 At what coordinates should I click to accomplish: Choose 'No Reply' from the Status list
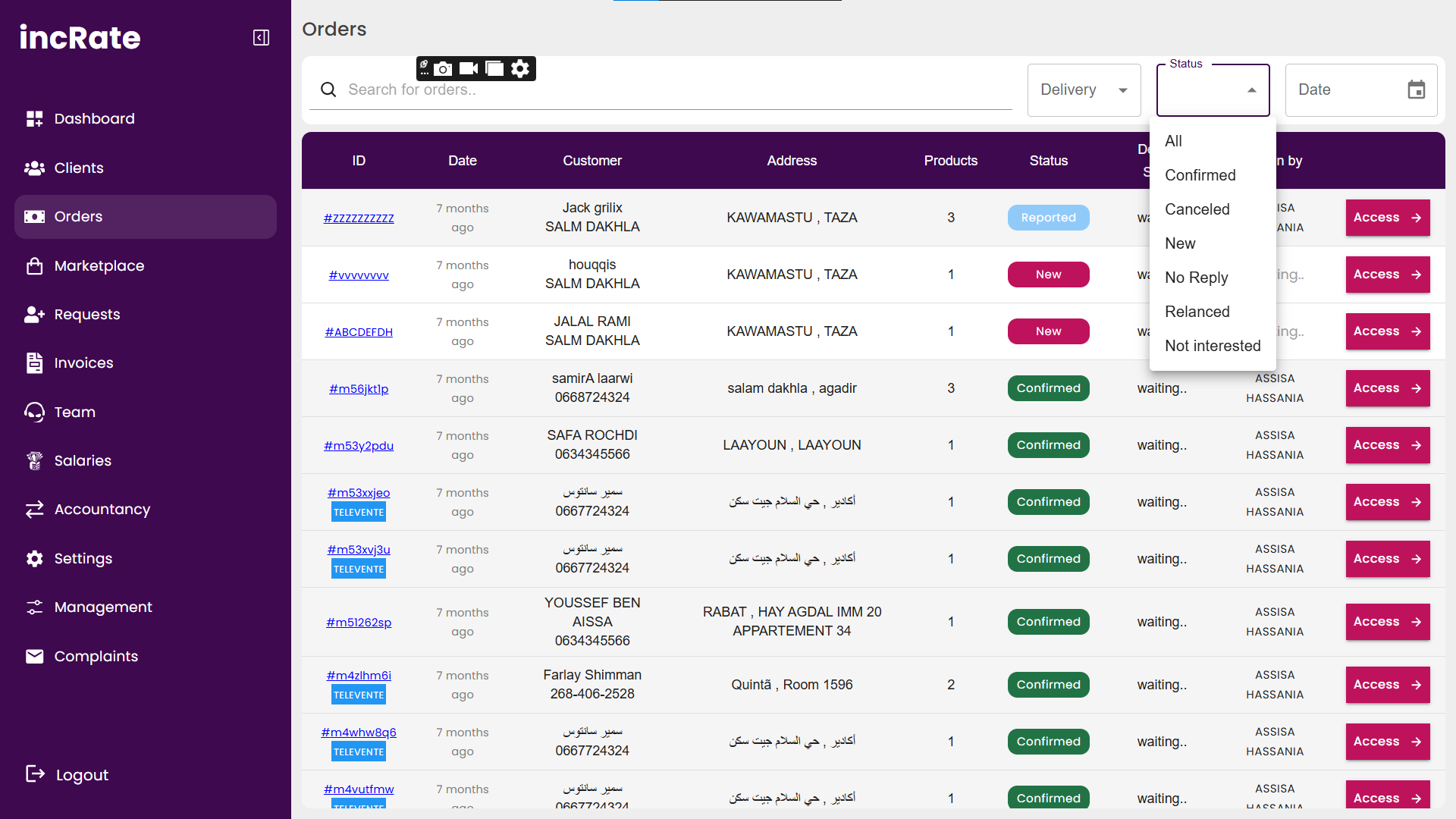click(1197, 278)
